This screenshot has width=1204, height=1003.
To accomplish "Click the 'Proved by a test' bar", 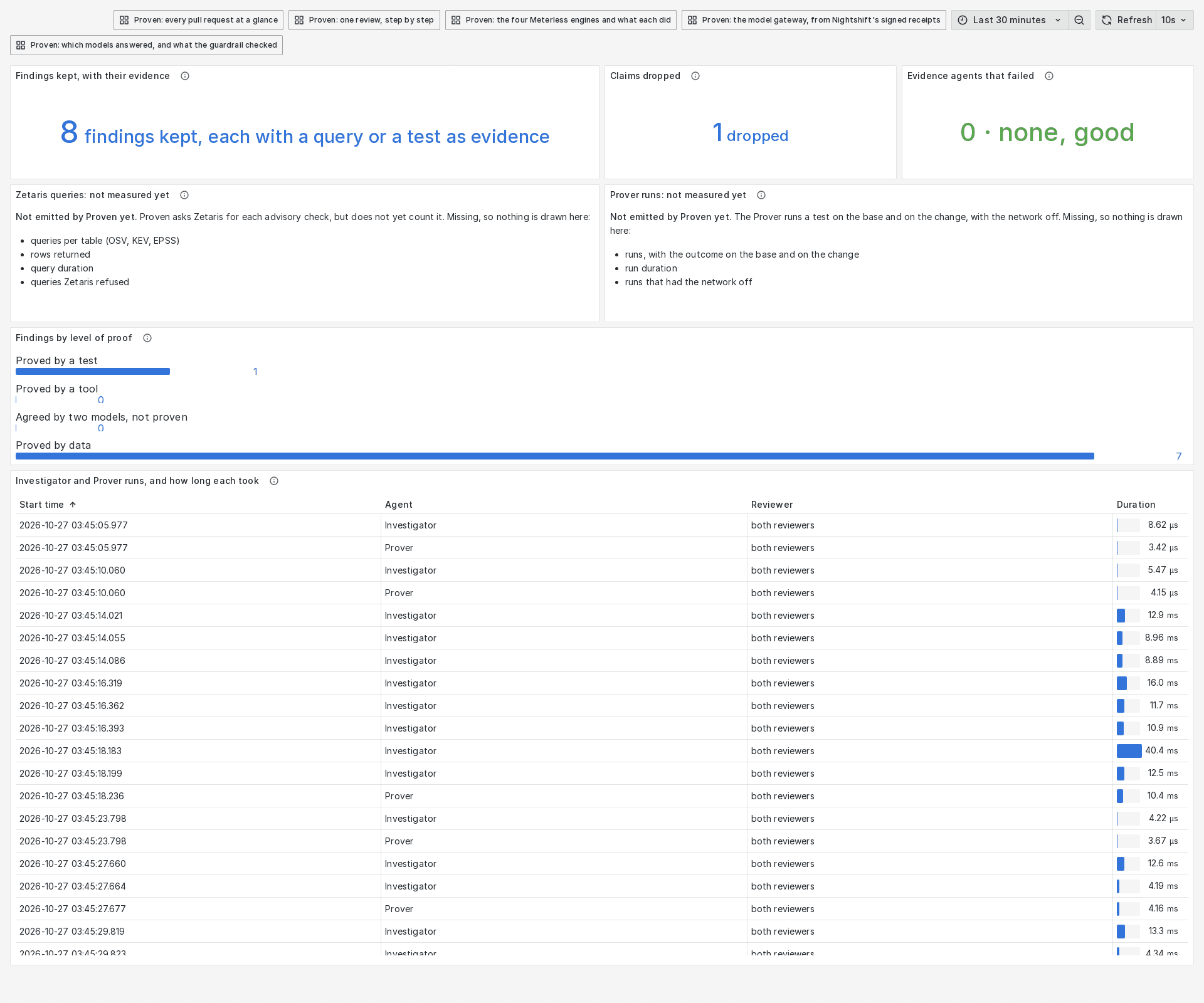I will click(x=93, y=372).
